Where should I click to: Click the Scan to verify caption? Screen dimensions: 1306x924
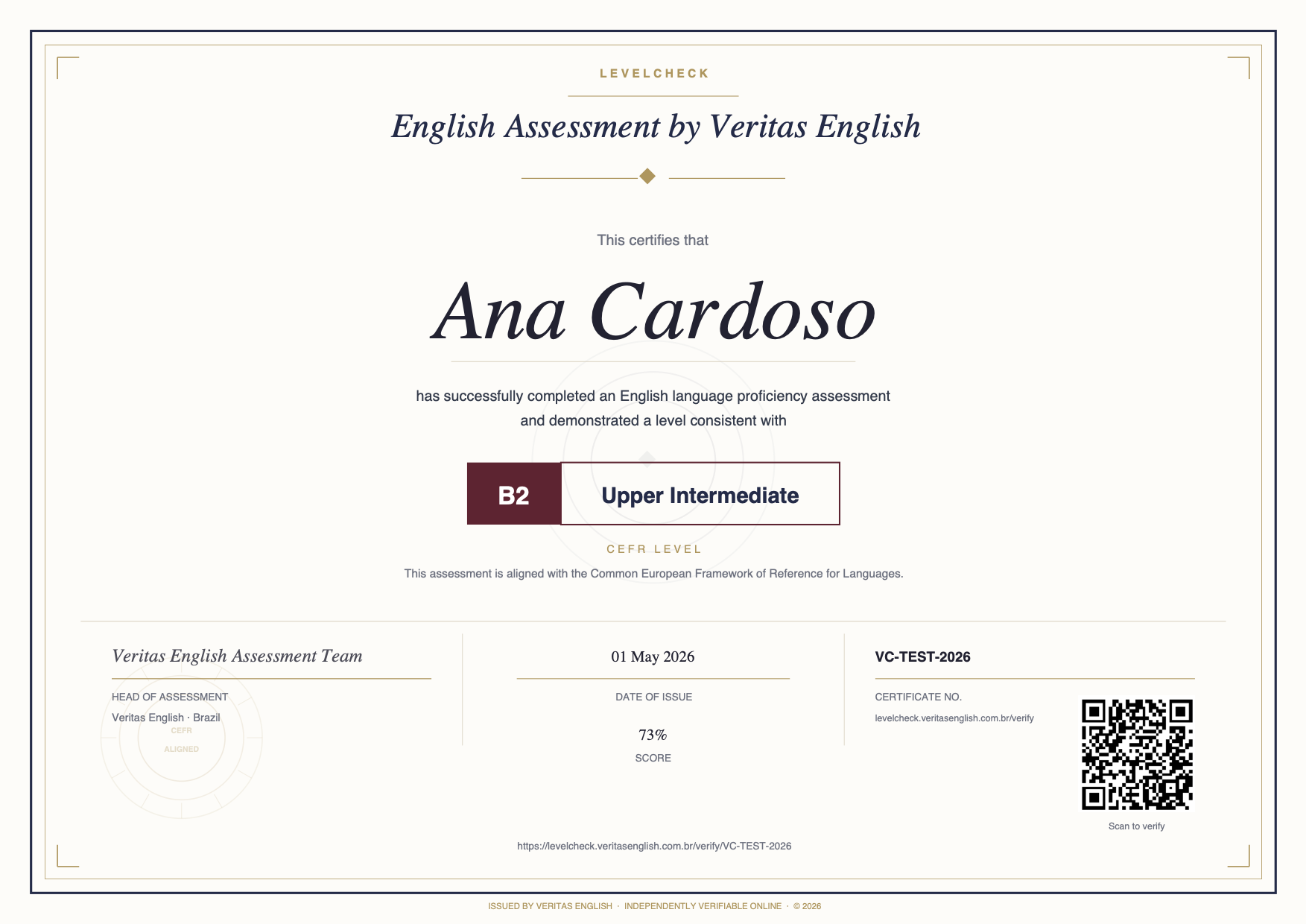click(1136, 826)
